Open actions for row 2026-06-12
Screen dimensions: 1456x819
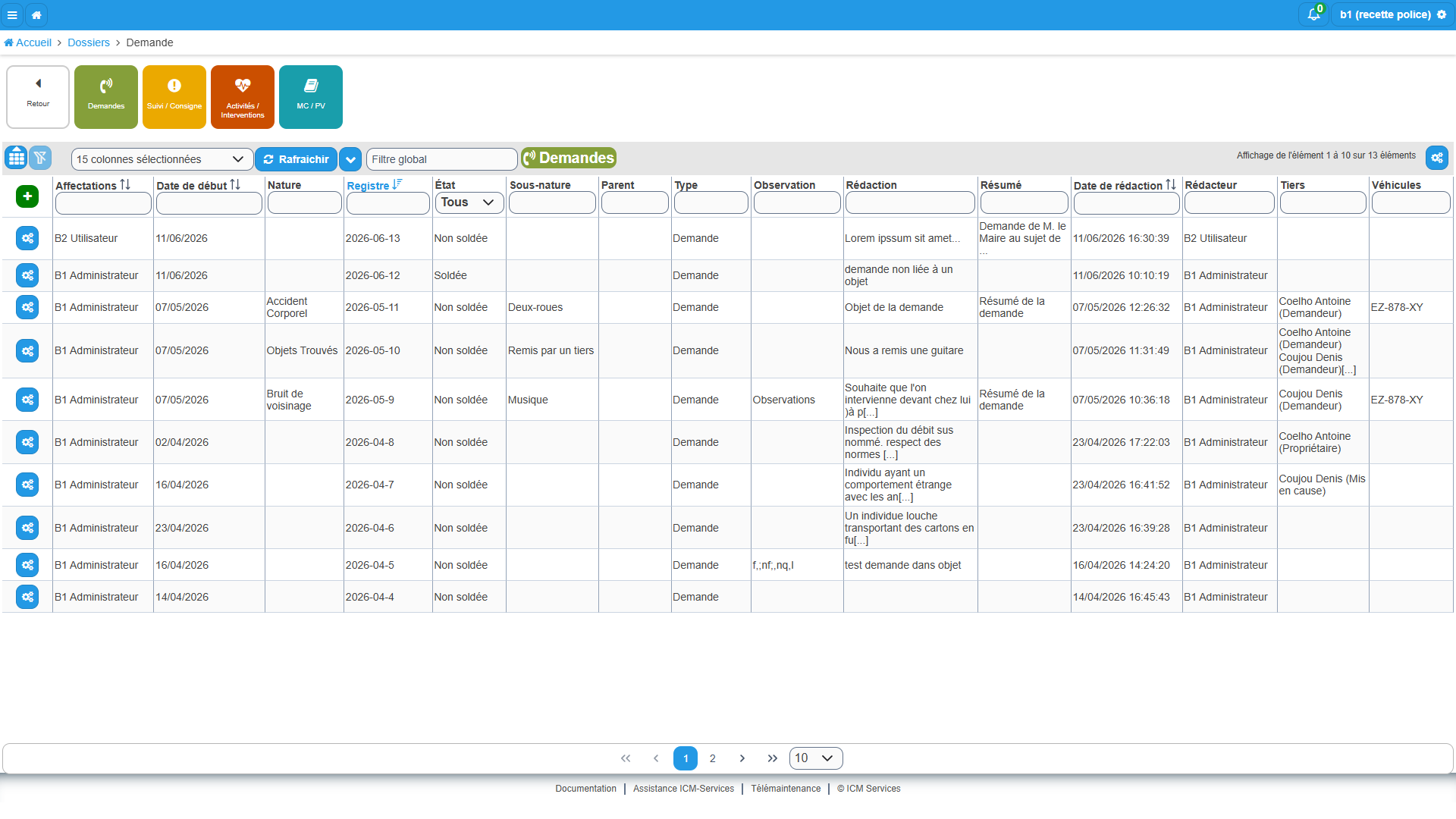click(x=27, y=275)
